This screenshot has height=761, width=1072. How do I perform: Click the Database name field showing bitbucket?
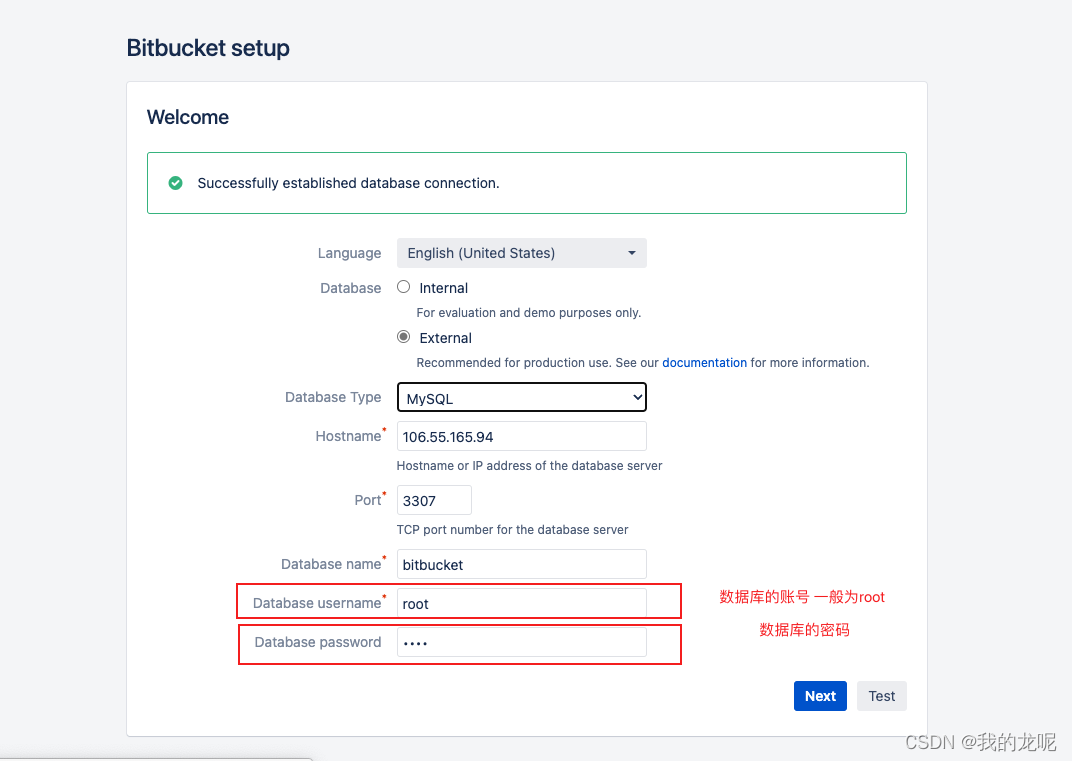coord(521,564)
